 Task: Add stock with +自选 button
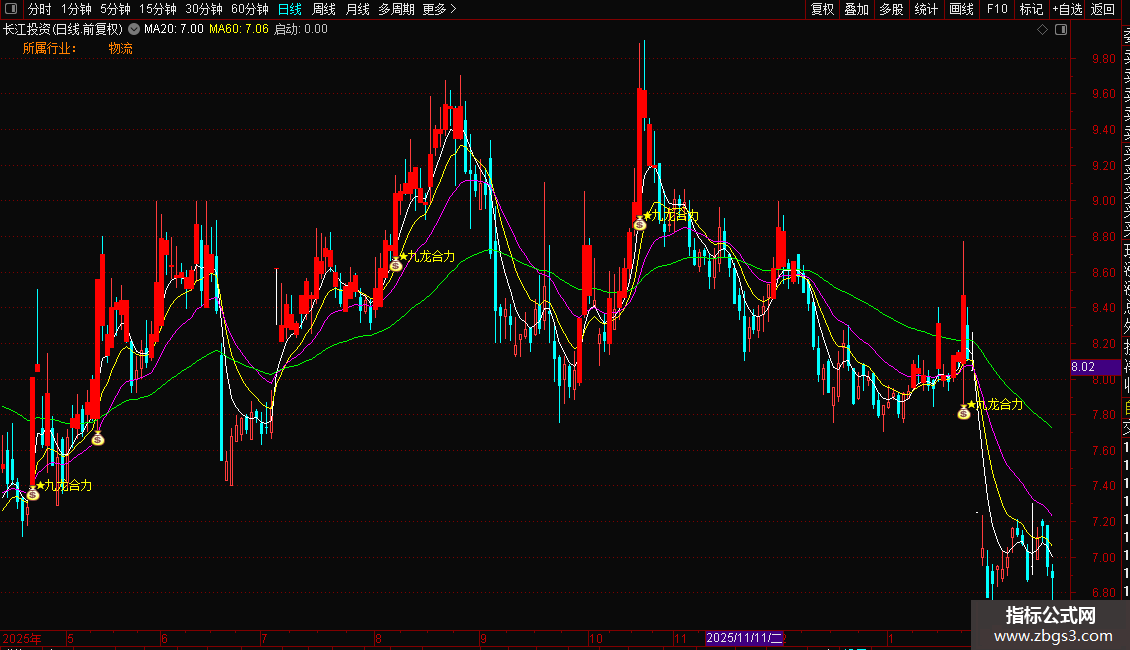click(1067, 9)
